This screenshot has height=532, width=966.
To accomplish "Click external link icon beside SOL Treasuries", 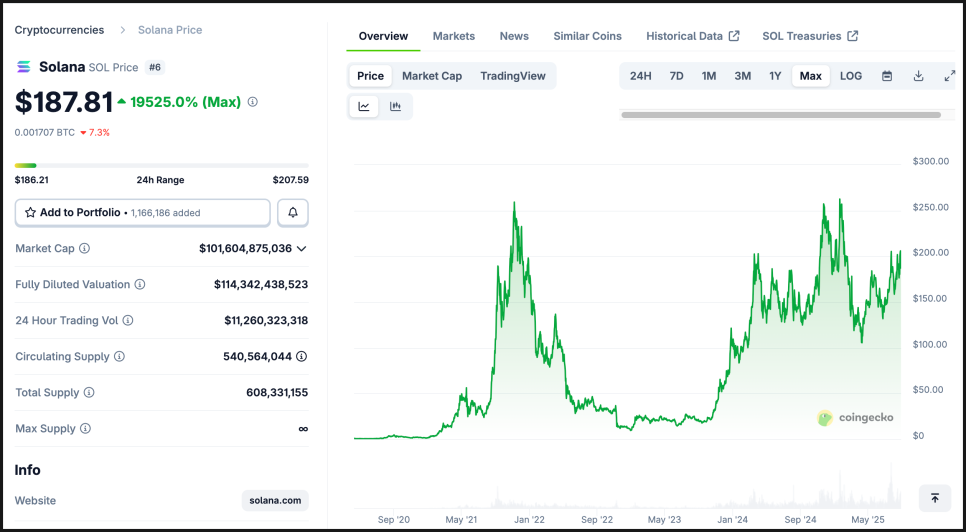I will [x=853, y=36].
